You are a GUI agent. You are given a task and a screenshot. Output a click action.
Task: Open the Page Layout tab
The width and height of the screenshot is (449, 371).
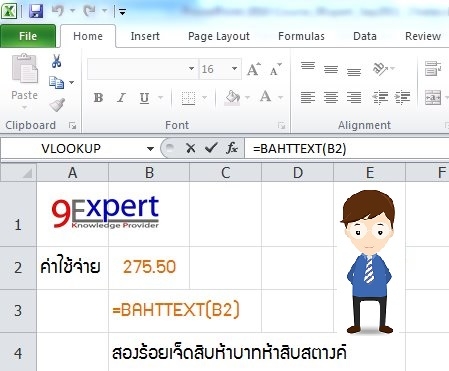[219, 36]
